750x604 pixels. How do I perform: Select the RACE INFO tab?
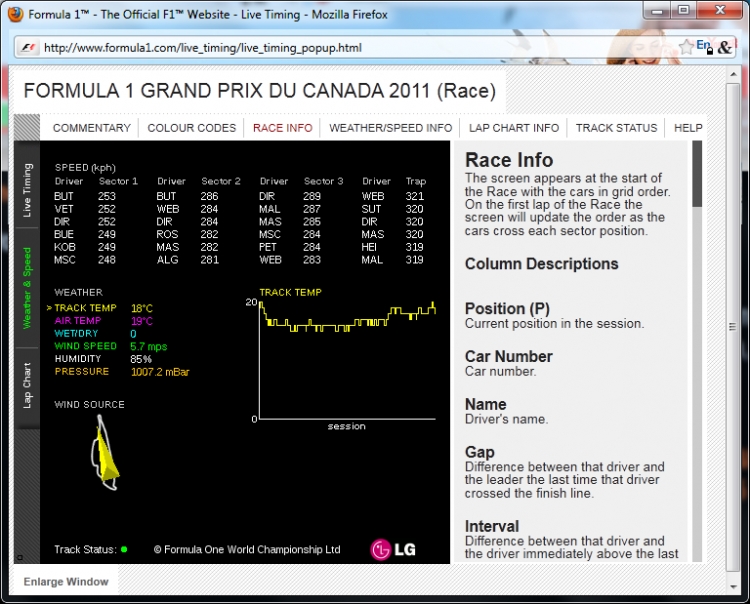tap(283, 128)
